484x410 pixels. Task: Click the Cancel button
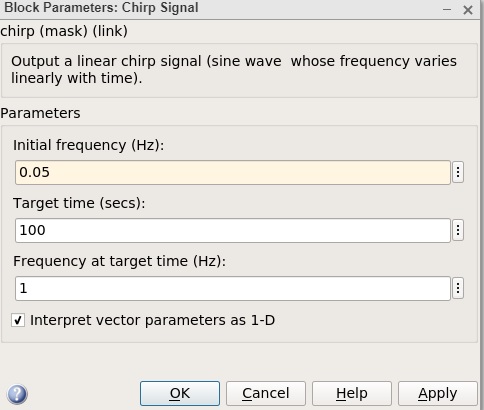[266, 394]
